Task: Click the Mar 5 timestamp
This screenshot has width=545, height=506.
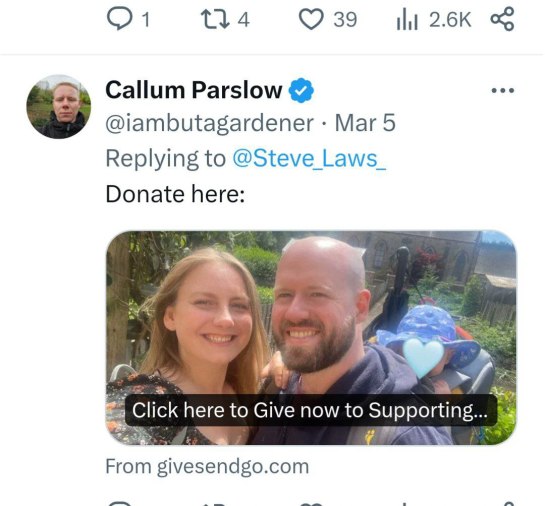Action: tap(365, 123)
